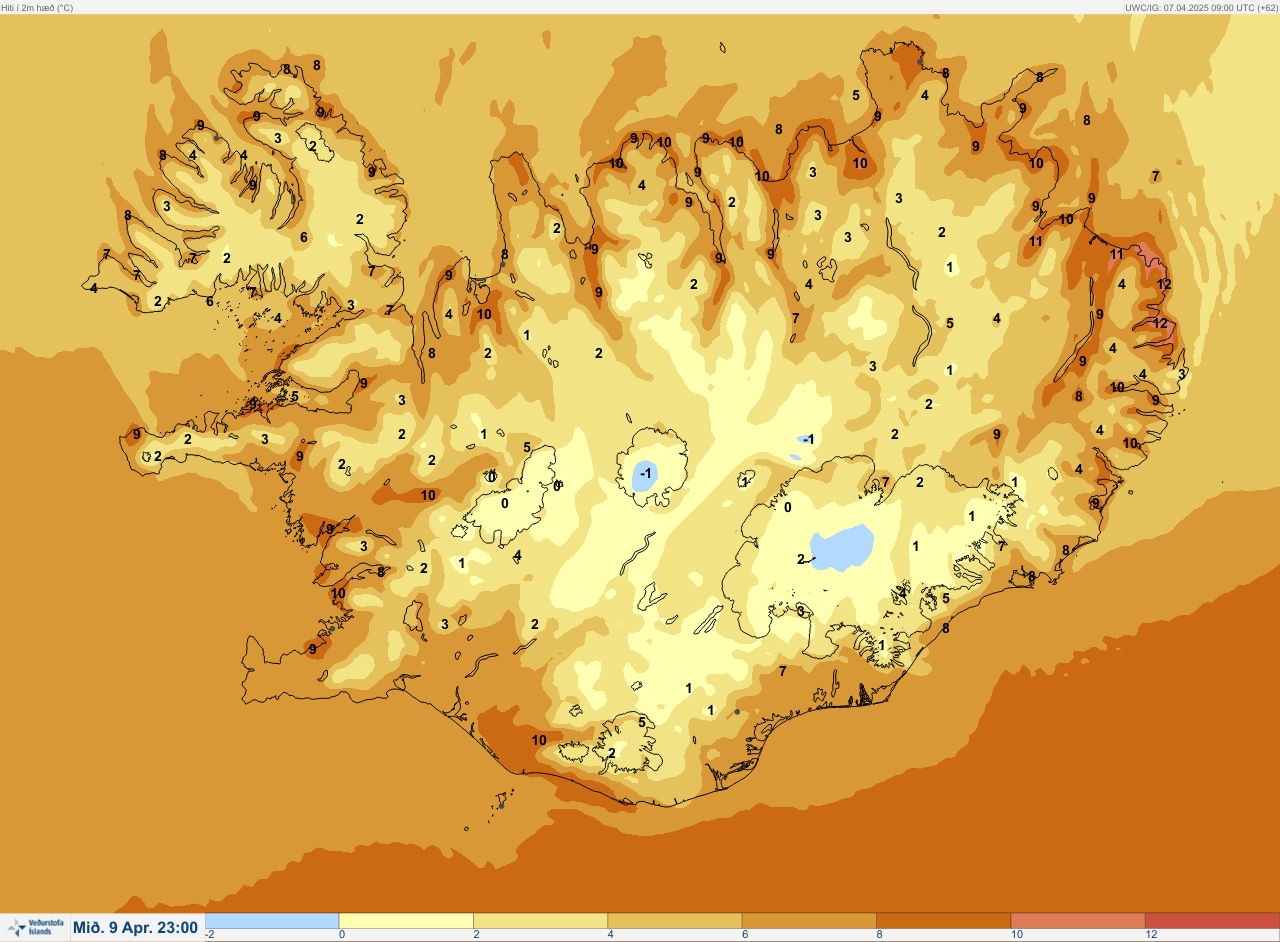Click the tiny Grímsey island outline in the north
This screenshot has height=942, width=1280.
722,45
